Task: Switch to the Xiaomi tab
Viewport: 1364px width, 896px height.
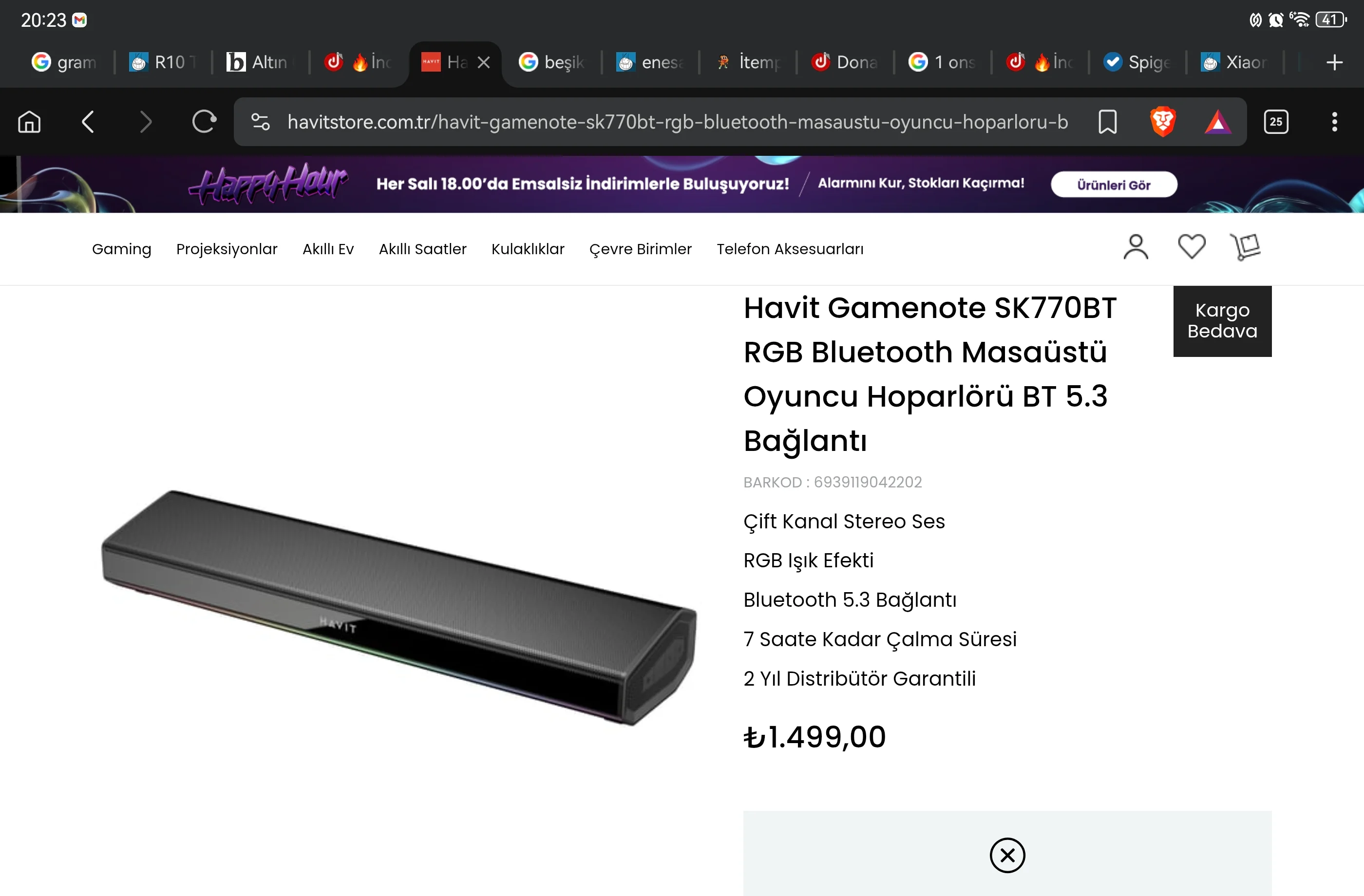Action: [1233, 62]
